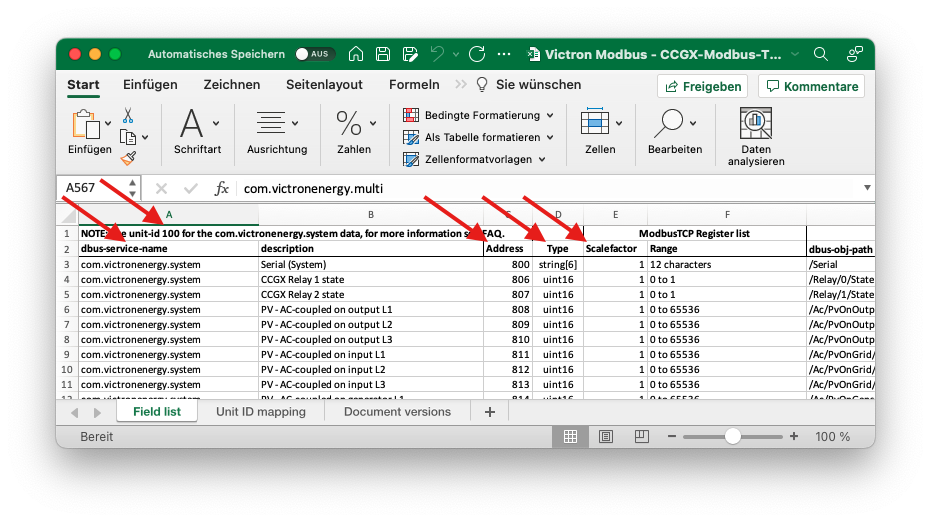The width and height of the screenshot is (931, 522).
Task: Switch to Unit ID mapping sheet
Action: (x=261, y=412)
